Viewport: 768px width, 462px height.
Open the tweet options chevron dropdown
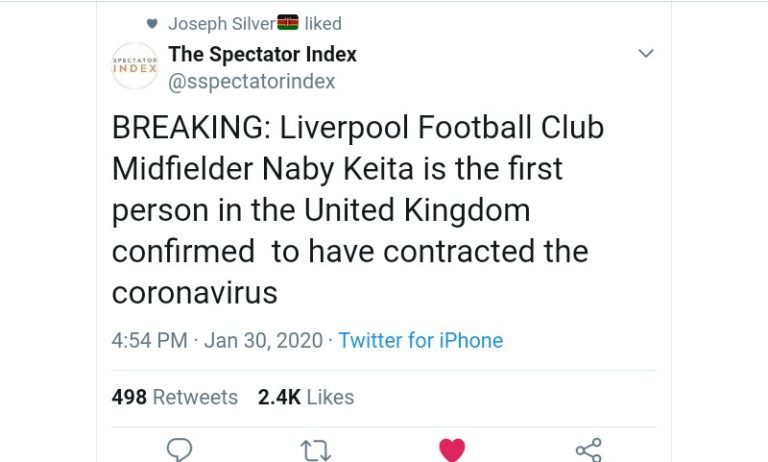click(x=646, y=53)
